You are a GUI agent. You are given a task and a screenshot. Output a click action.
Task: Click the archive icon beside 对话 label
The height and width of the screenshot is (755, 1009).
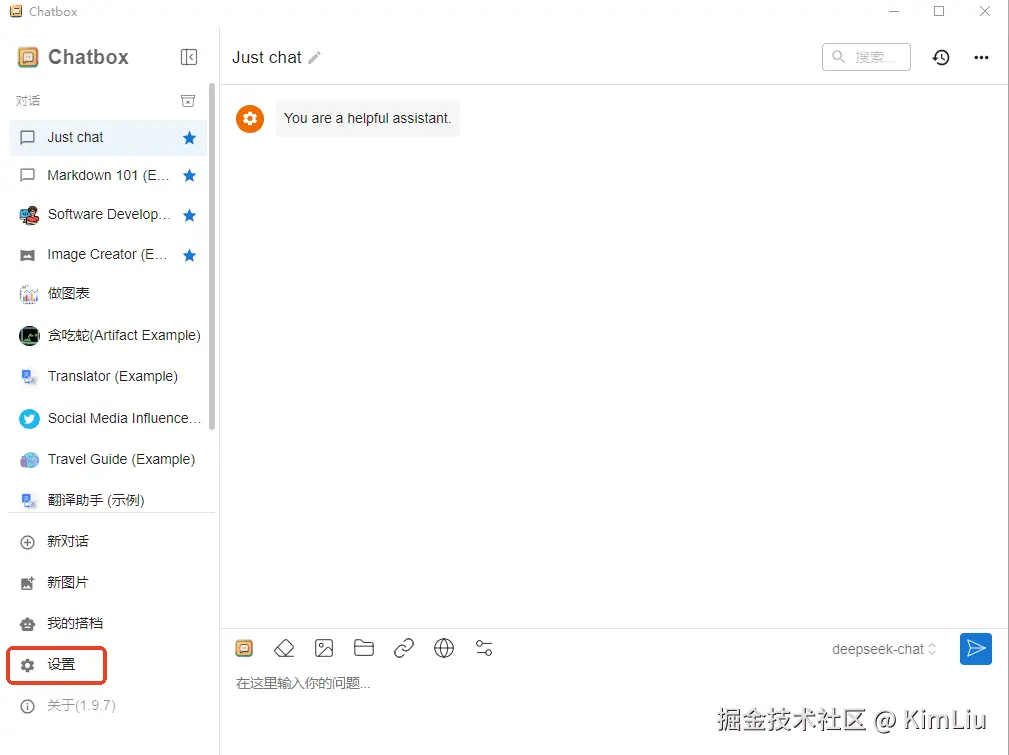[188, 100]
